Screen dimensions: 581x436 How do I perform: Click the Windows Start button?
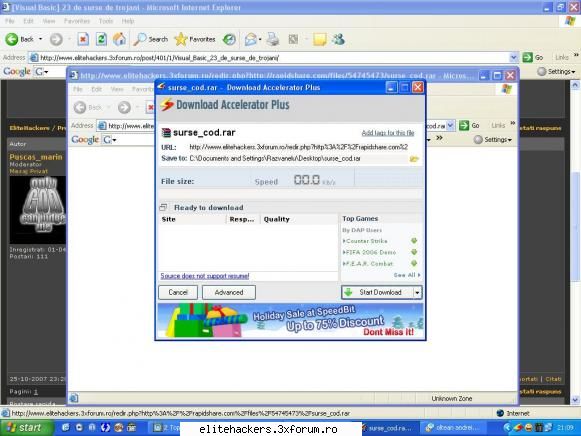[26, 428]
